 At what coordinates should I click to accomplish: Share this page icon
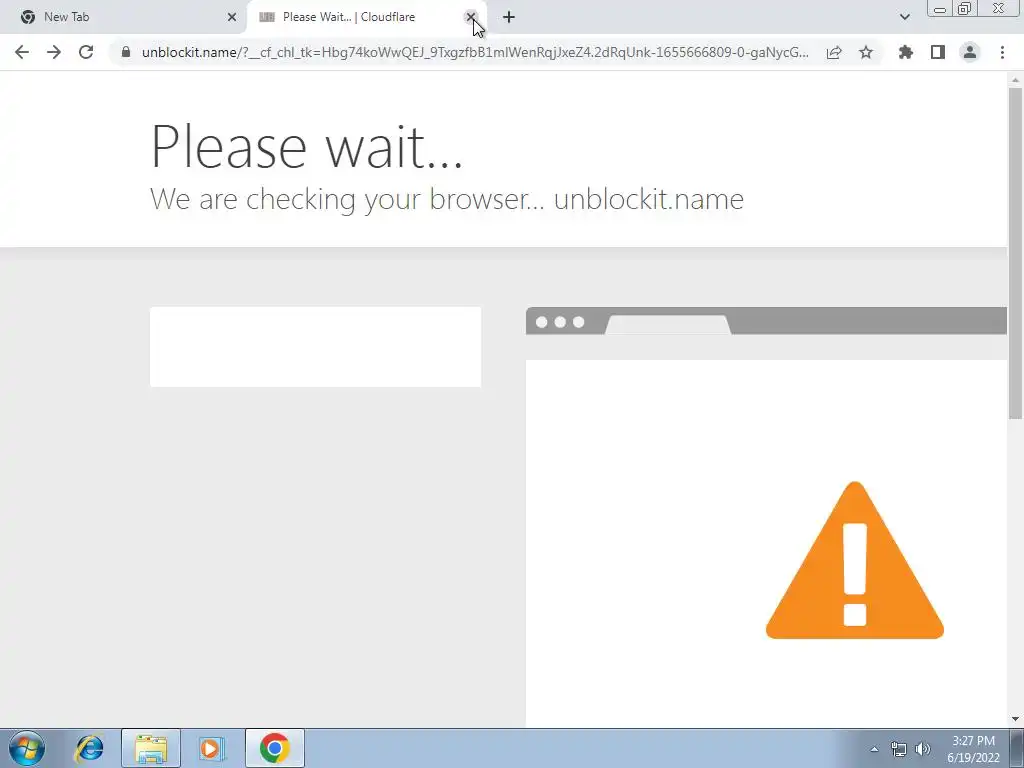click(x=834, y=52)
